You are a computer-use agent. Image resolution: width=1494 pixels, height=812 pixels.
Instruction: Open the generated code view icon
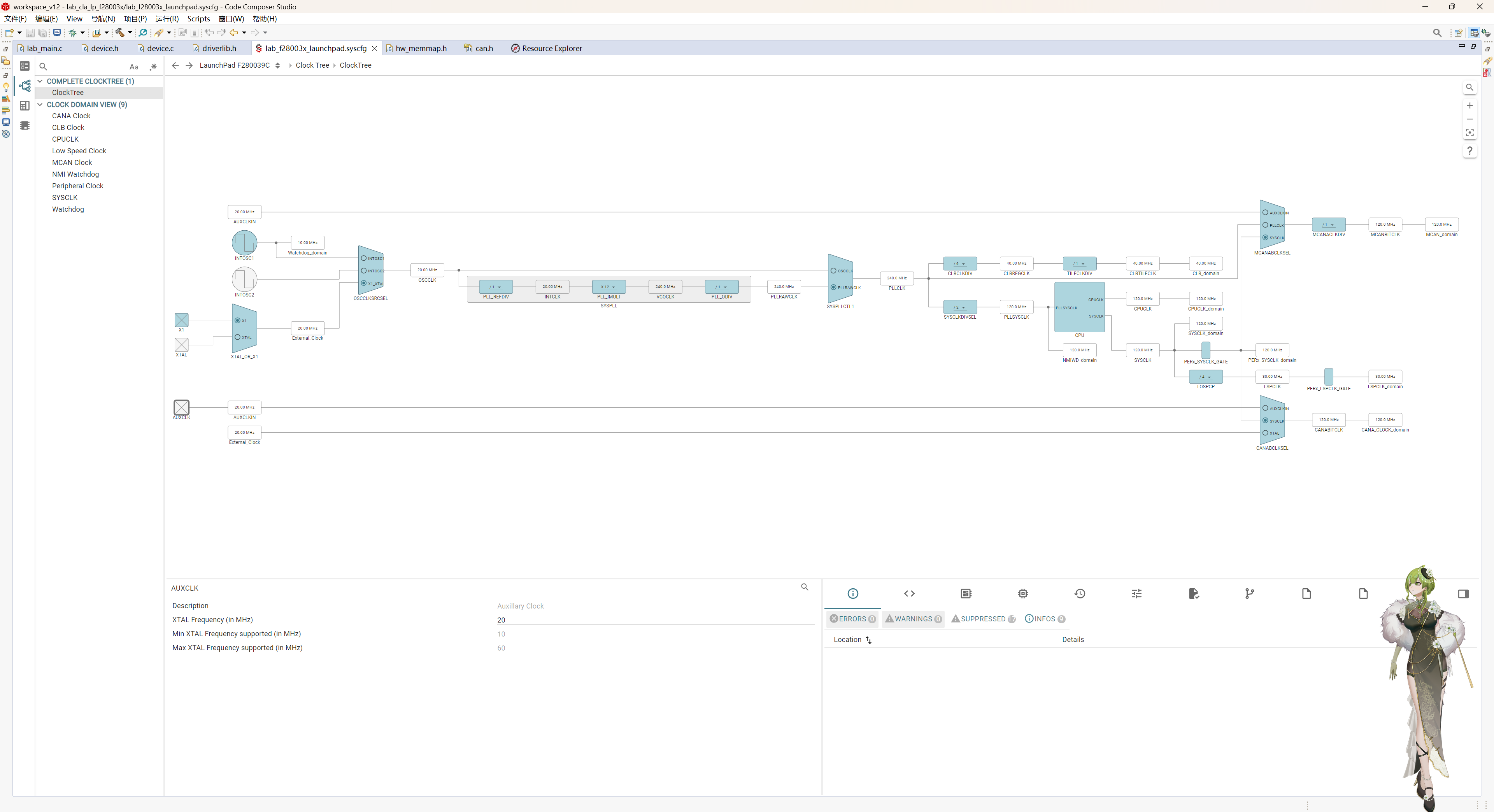click(x=909, y=593)
